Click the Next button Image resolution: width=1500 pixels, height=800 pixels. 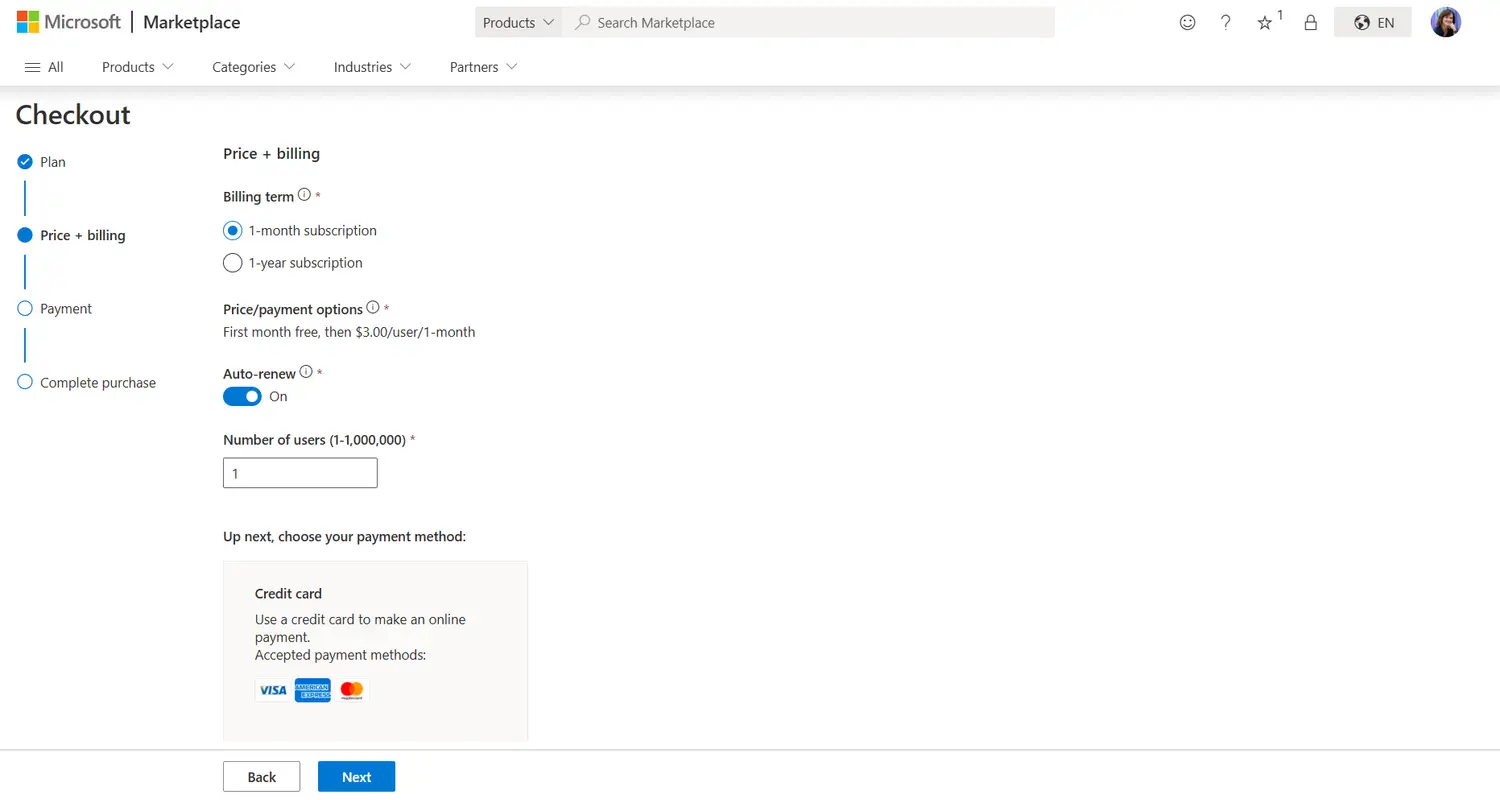click(x=356, y=776)
